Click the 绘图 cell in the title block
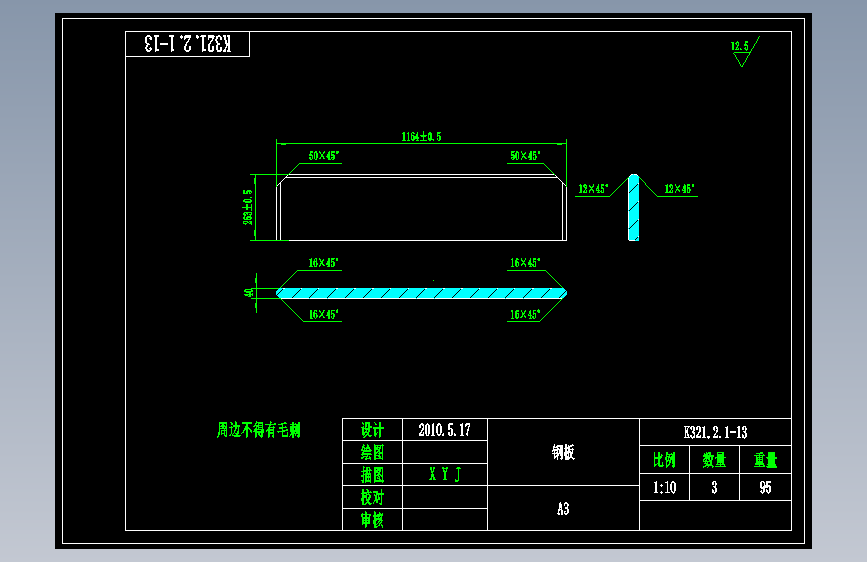Viewport: 867px width, 562px height. click(x=372, y=452)
